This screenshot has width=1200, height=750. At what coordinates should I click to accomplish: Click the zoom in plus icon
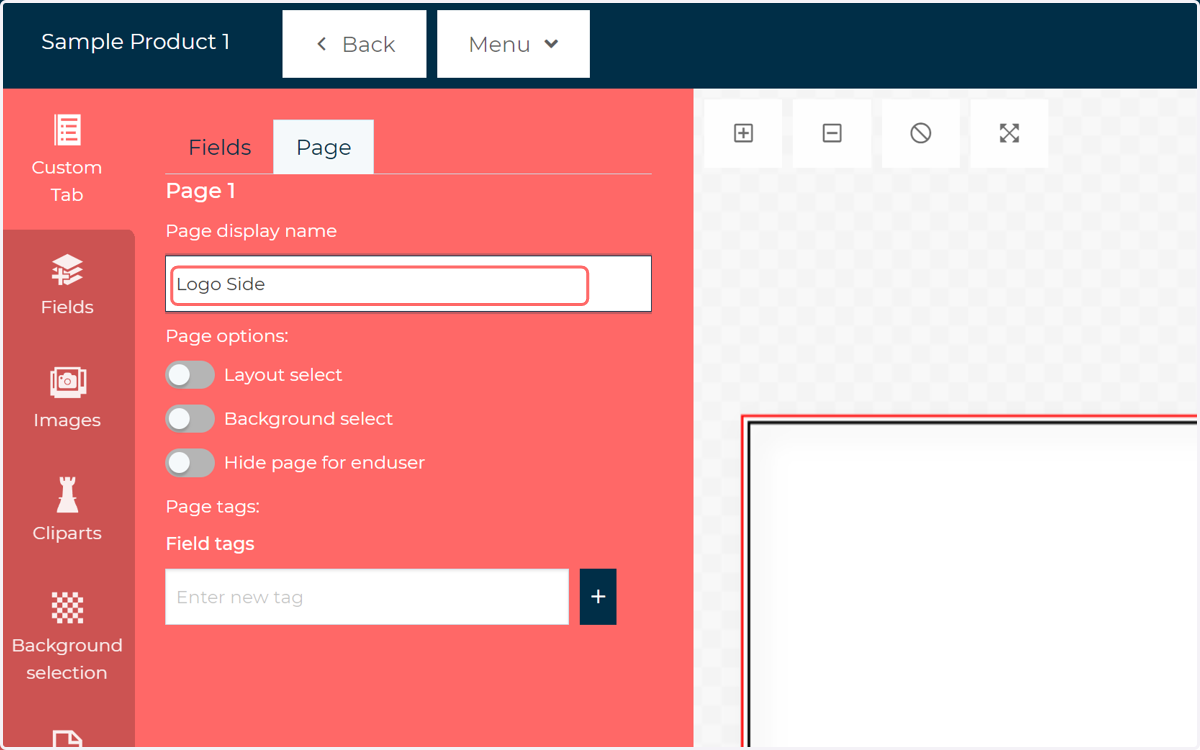743,133
